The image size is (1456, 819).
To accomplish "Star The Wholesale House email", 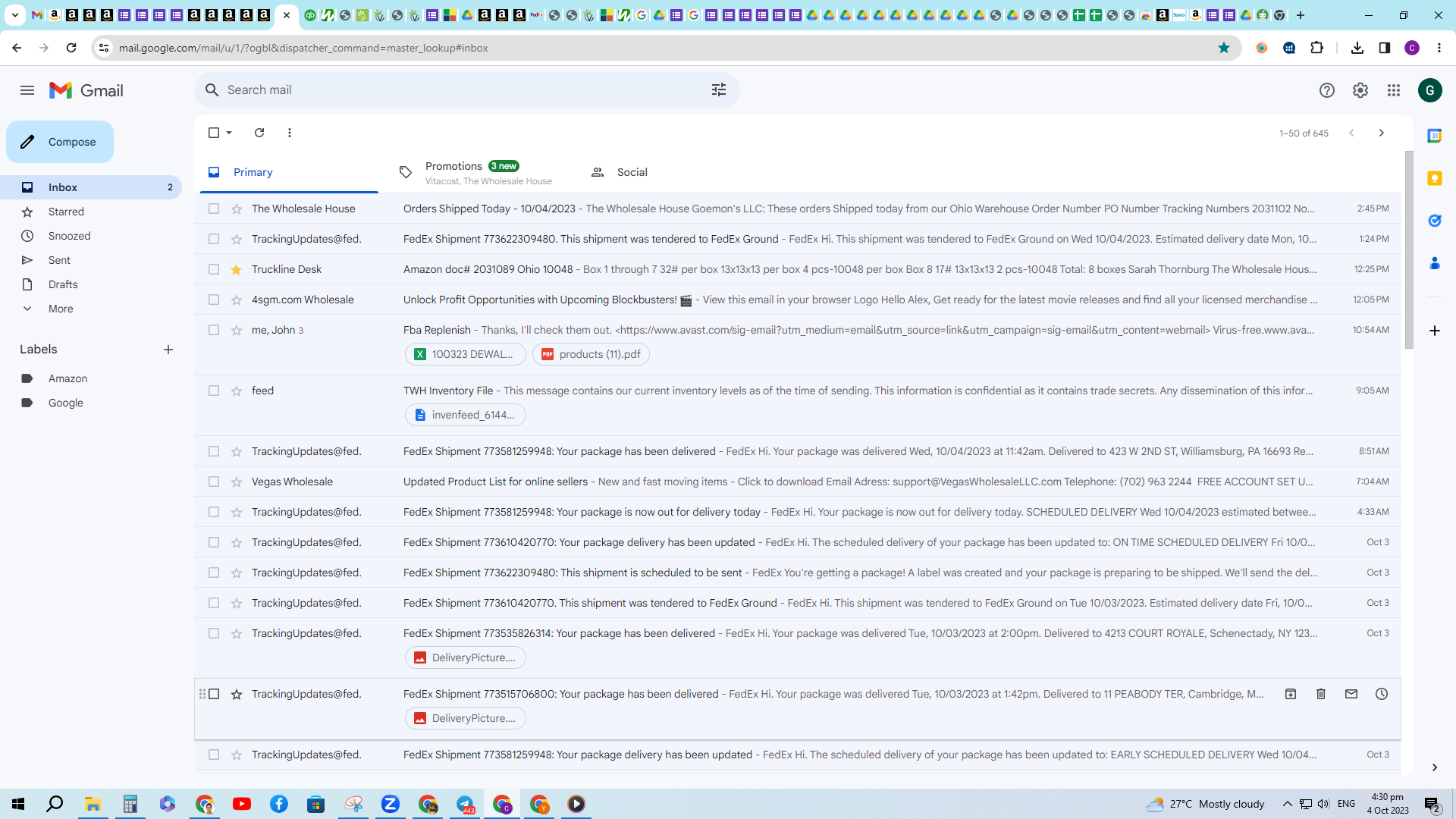I will (237, 209).
